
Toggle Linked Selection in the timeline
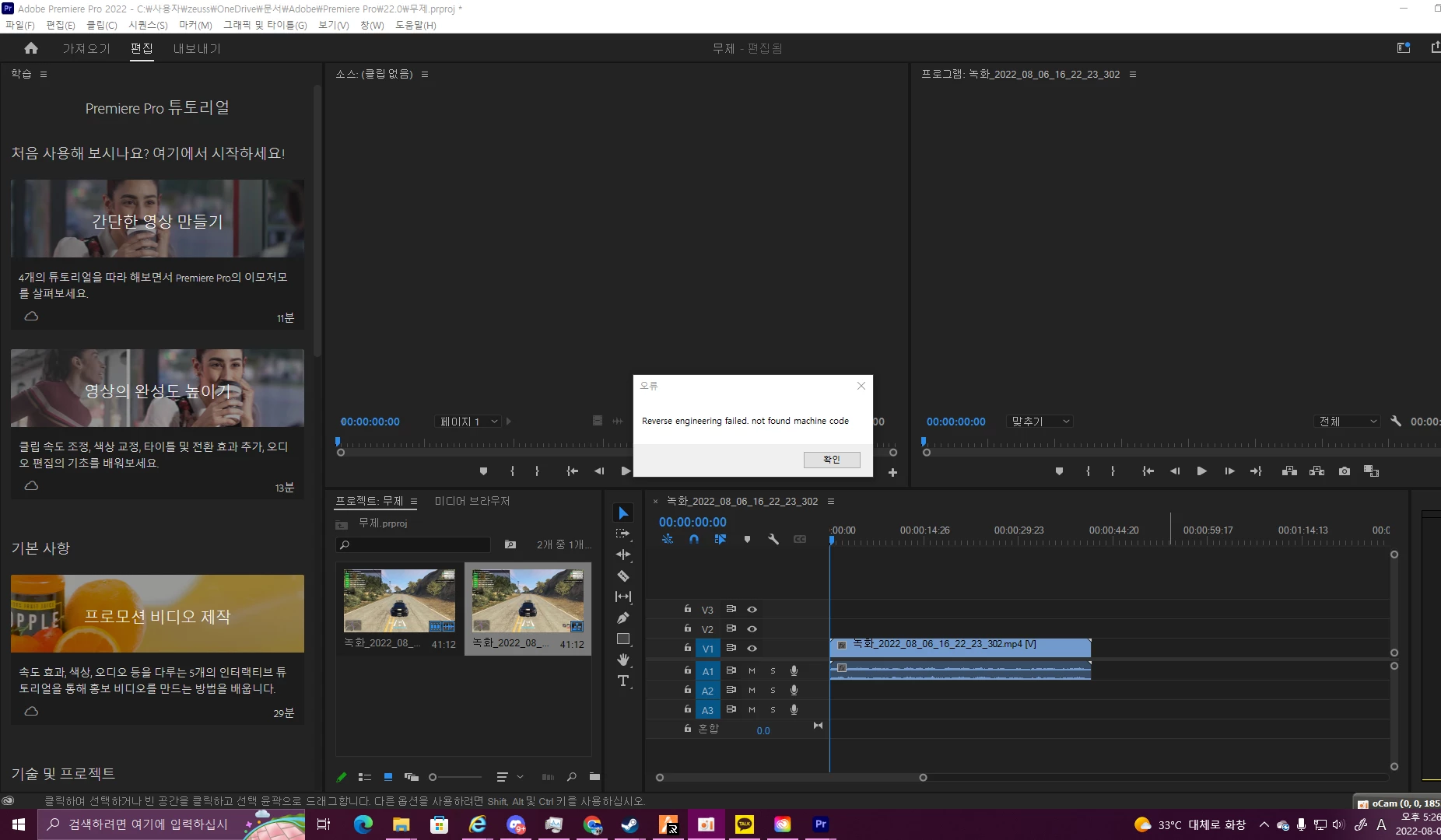click(720, 539)
